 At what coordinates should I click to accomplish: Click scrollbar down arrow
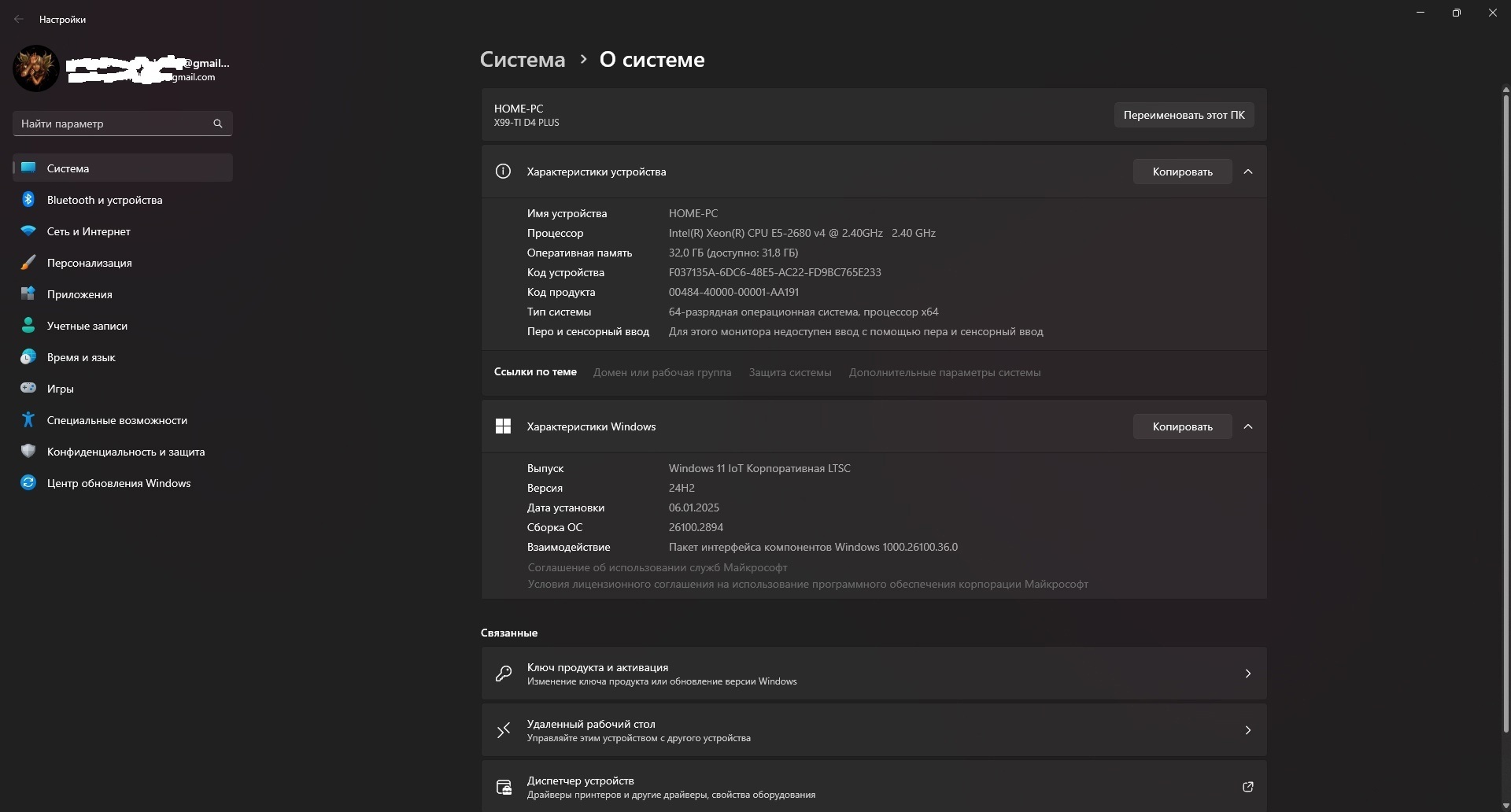(x=1505, y=805)
